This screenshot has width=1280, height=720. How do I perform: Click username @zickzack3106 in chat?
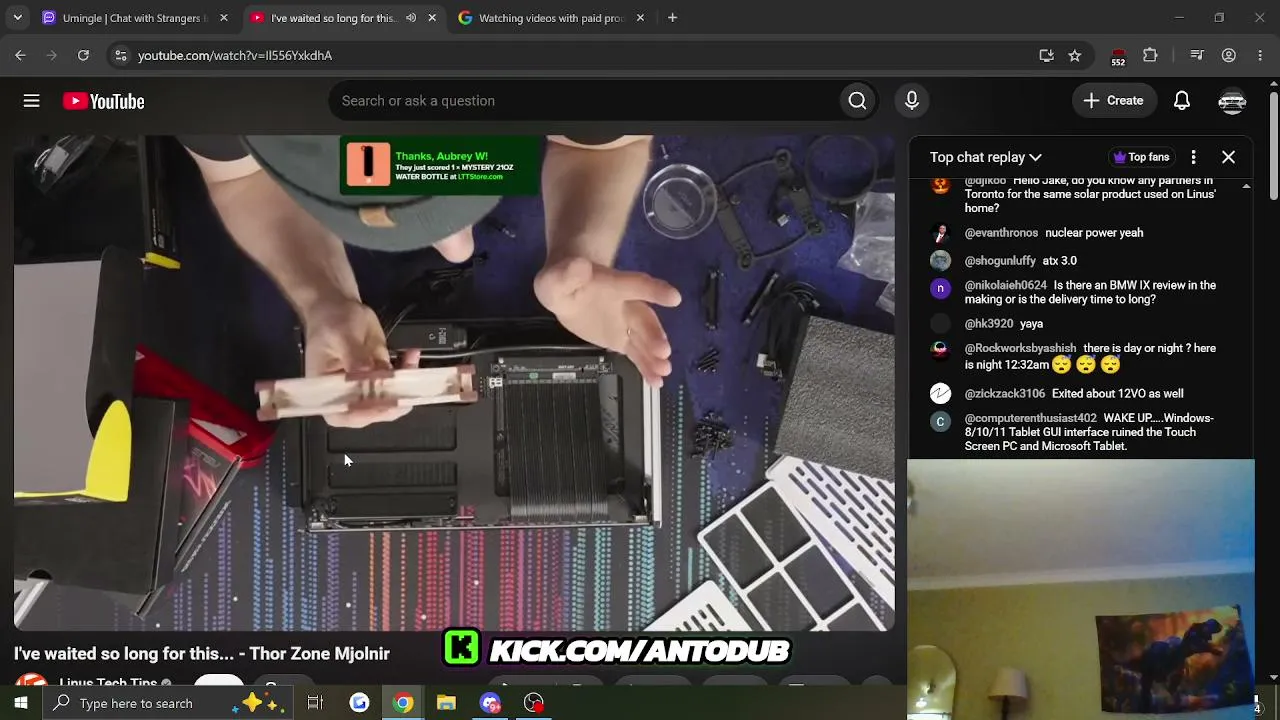click(1005, 394)
